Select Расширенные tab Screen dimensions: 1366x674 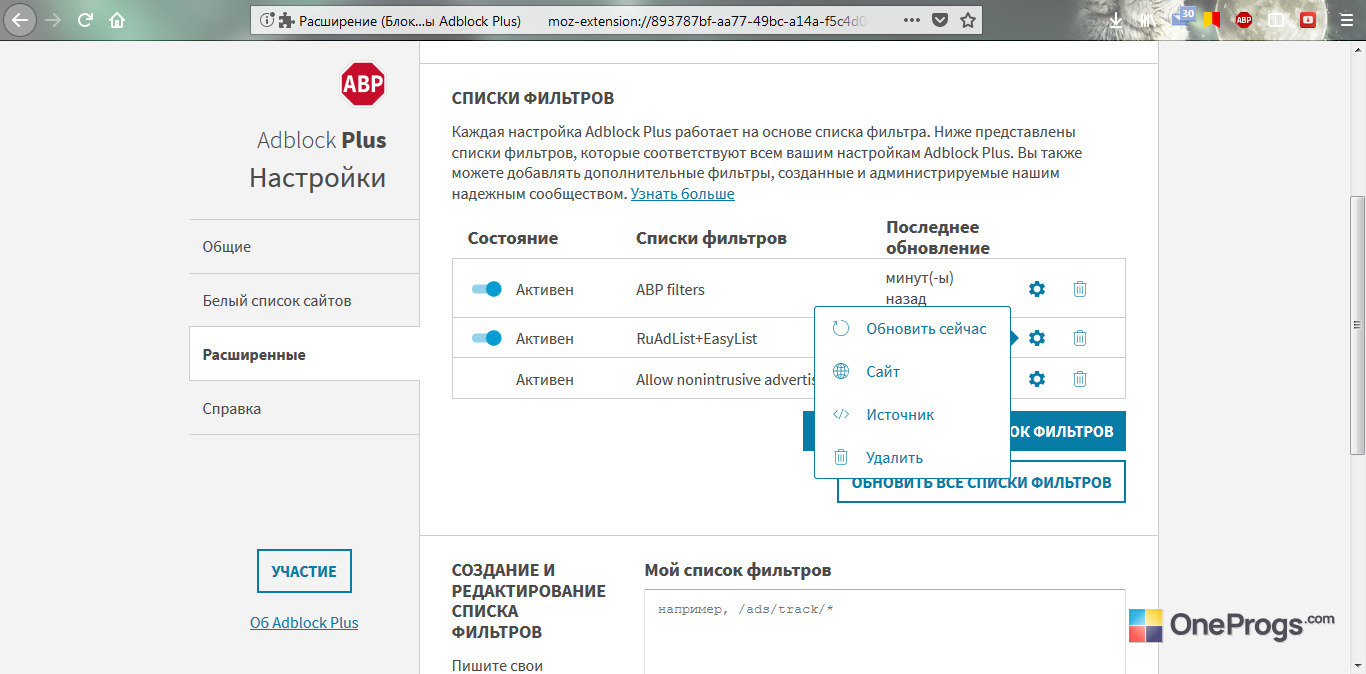tap(304, 354)
